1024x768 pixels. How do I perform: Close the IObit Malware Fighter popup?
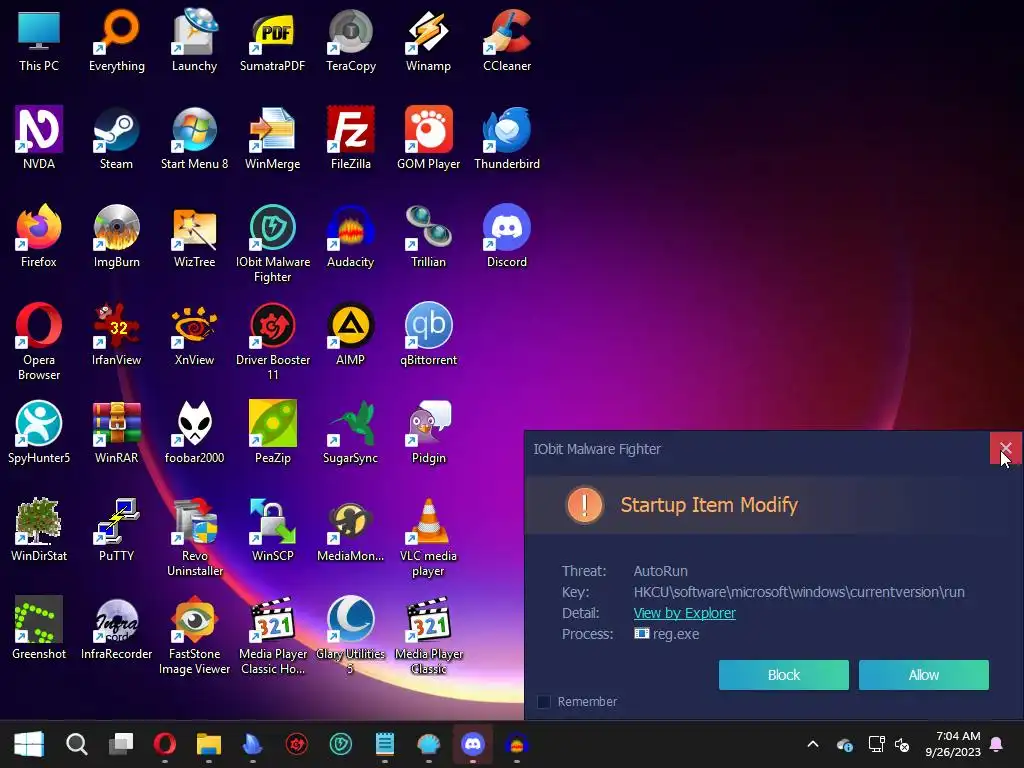tap(1005, 448)
